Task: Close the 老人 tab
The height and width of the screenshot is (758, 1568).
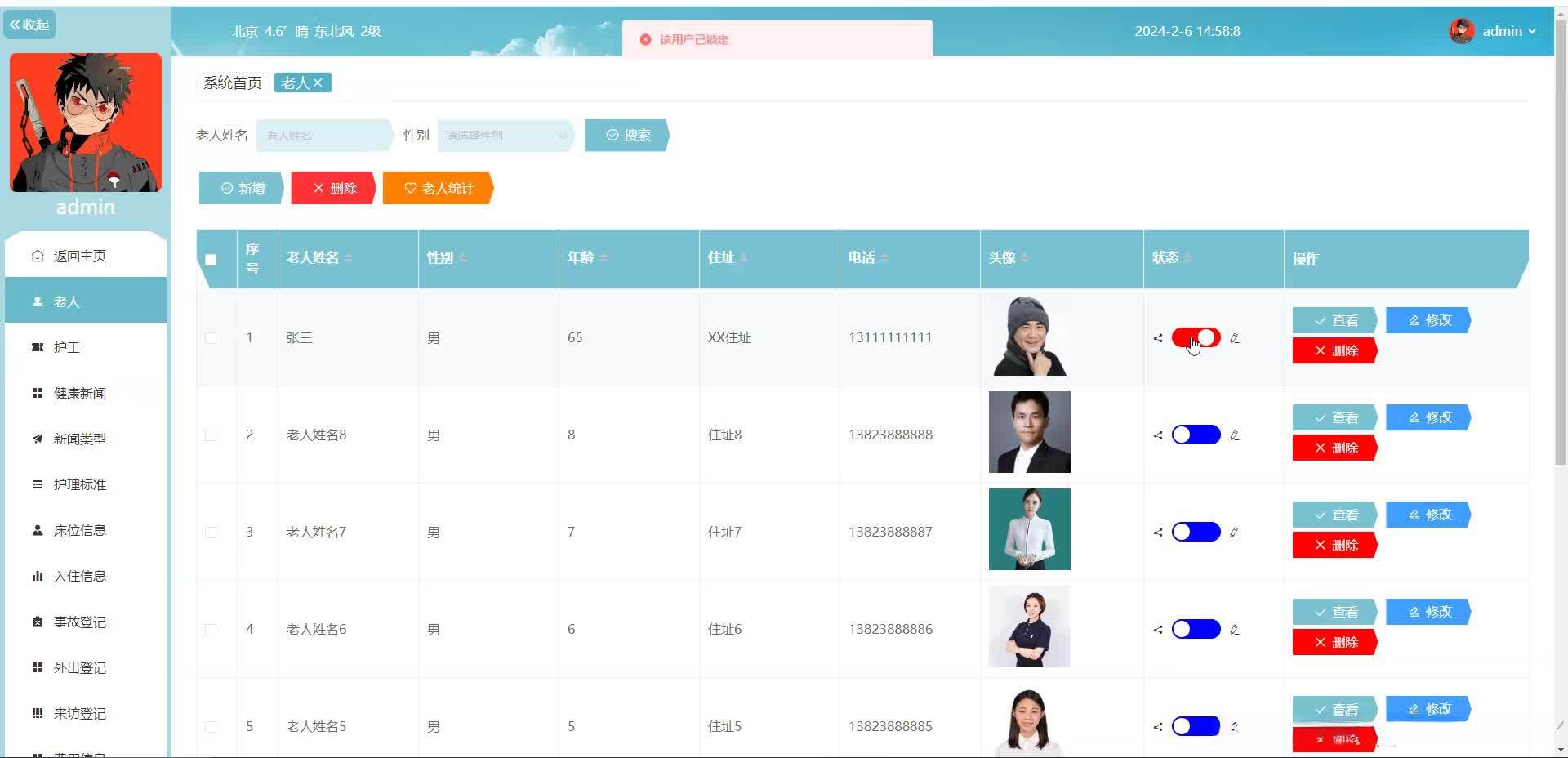Action: 318,82
